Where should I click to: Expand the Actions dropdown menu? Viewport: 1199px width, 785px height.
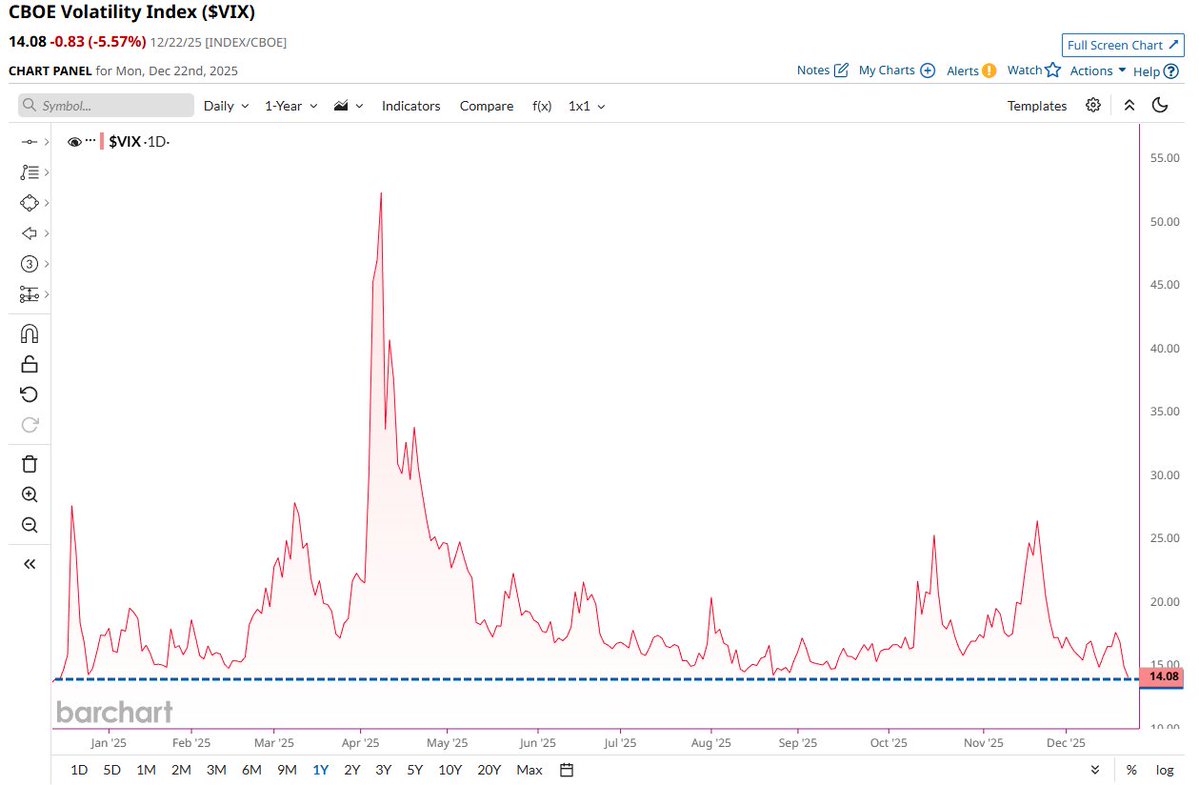(1095, 70)
